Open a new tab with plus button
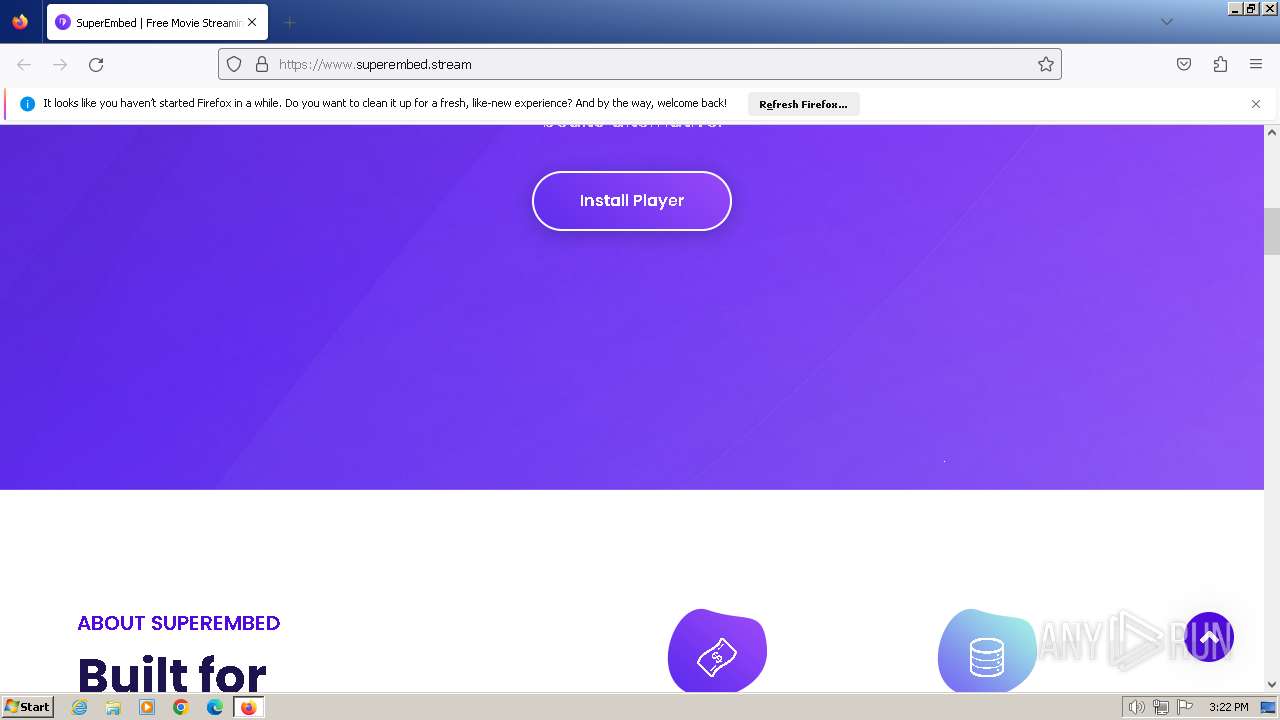The image size is (1280, 720). click(x=289, y=22)
